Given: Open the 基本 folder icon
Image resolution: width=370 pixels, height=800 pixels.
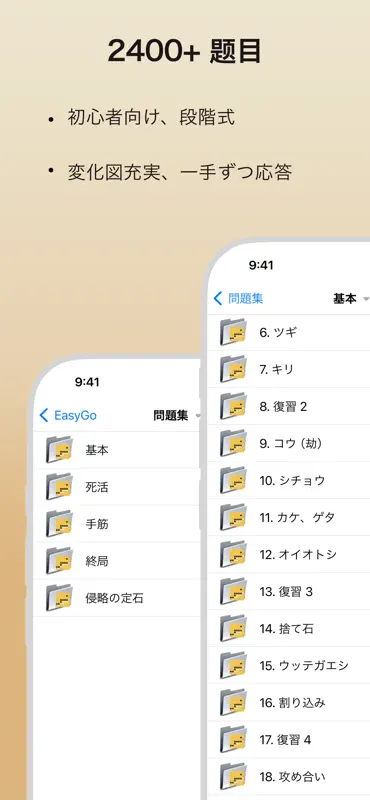Looking at the screenshot, I should tap(59, 449).
